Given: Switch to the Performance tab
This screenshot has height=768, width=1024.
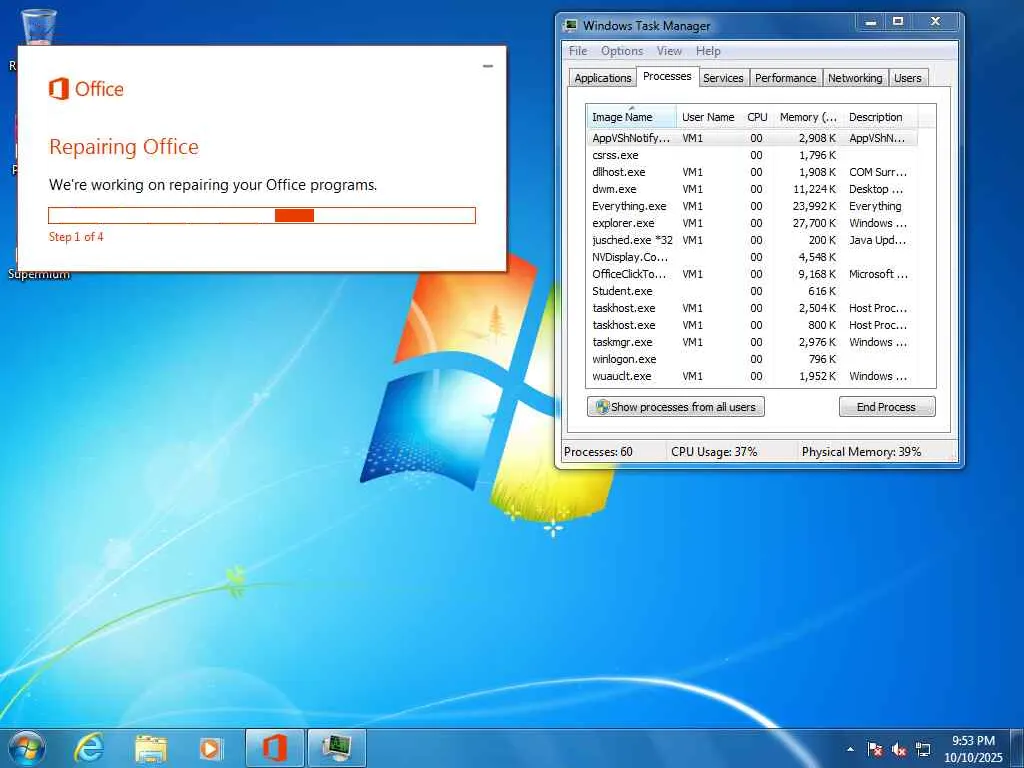Looking at the screenshot, I should (786, 78).
